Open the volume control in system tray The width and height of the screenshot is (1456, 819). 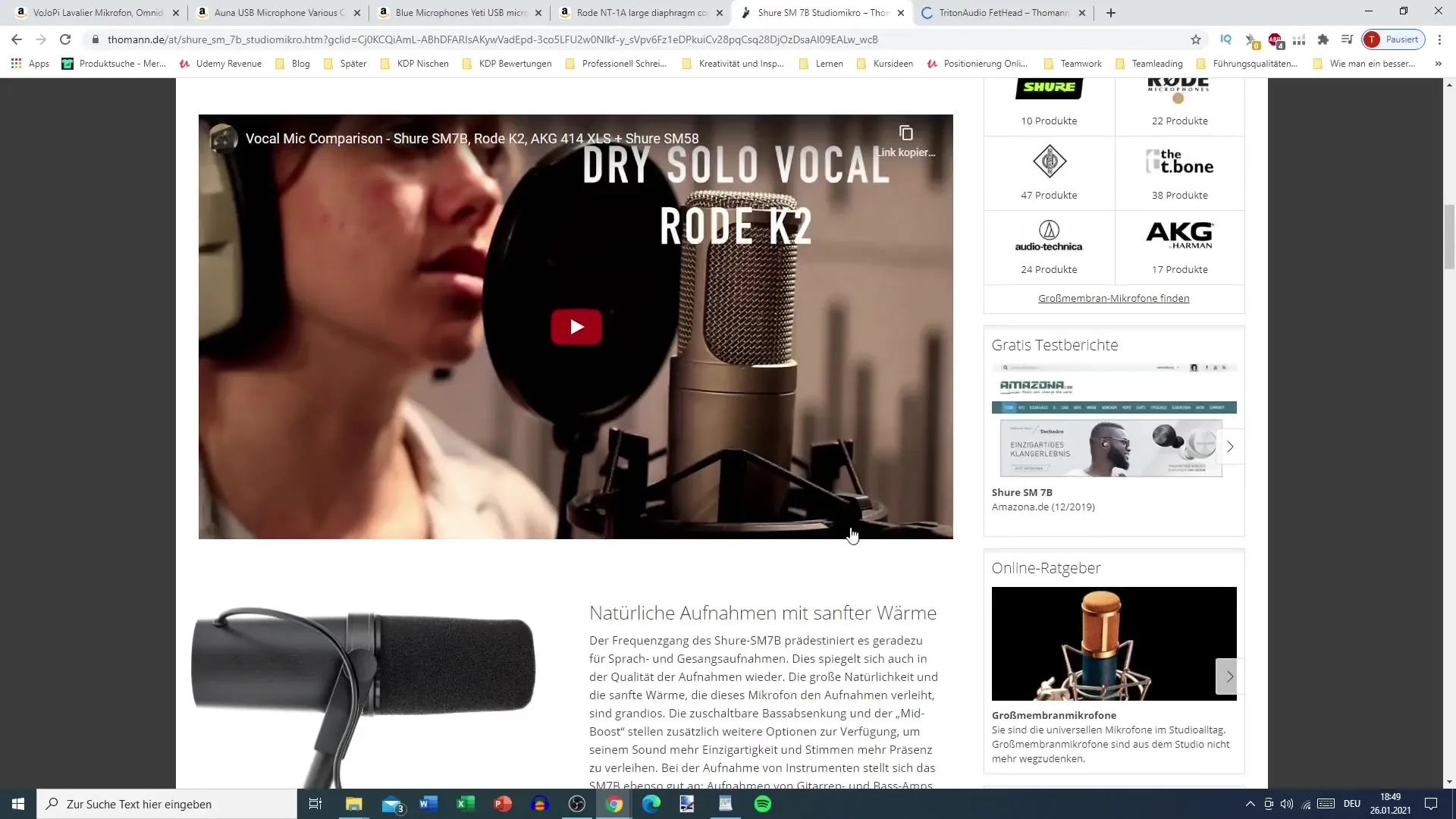[x=1287, y=804]
